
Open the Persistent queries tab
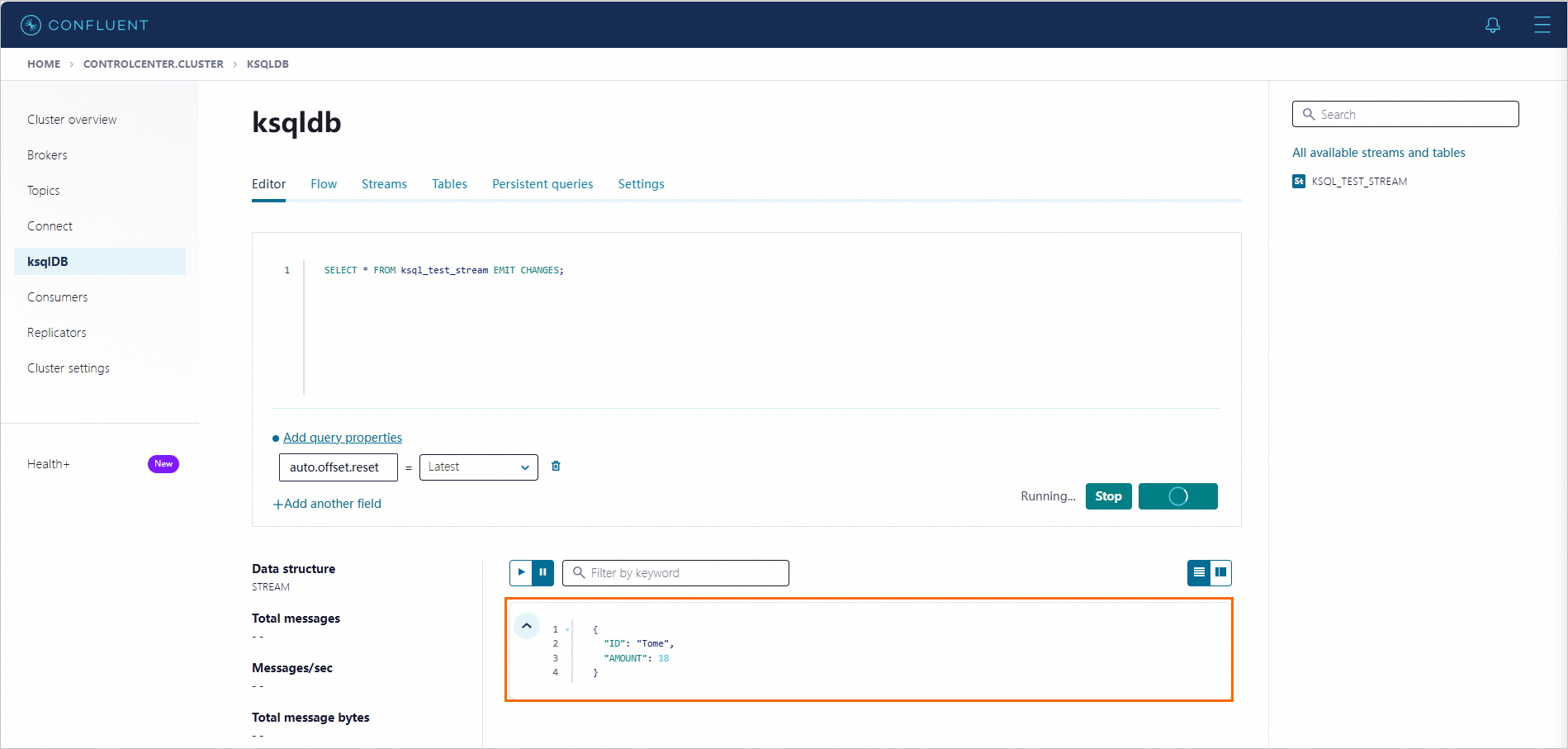542,184
